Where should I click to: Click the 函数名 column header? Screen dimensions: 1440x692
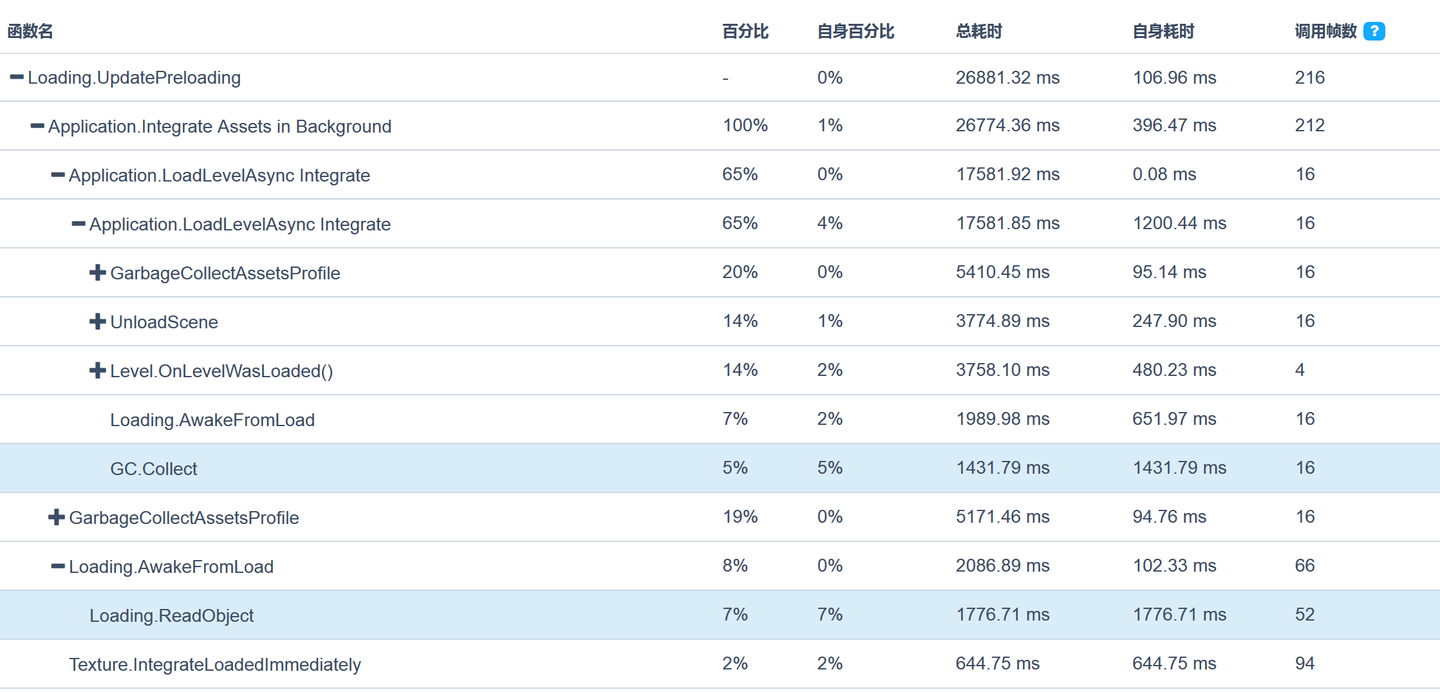coord(30,31)
